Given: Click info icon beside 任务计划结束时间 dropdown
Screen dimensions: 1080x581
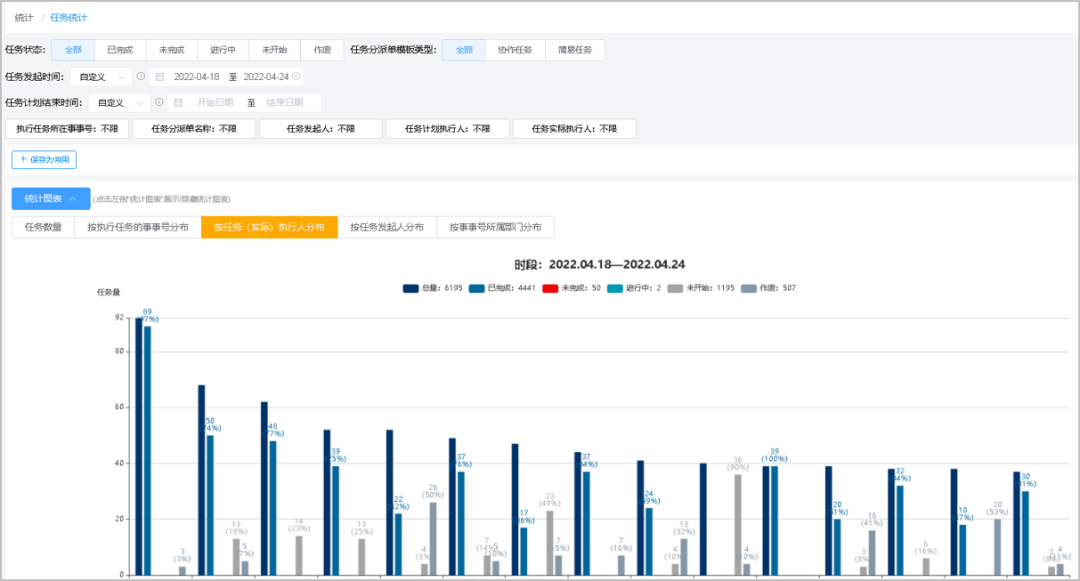Looking at the screenshot, I should tap(159, 102).
